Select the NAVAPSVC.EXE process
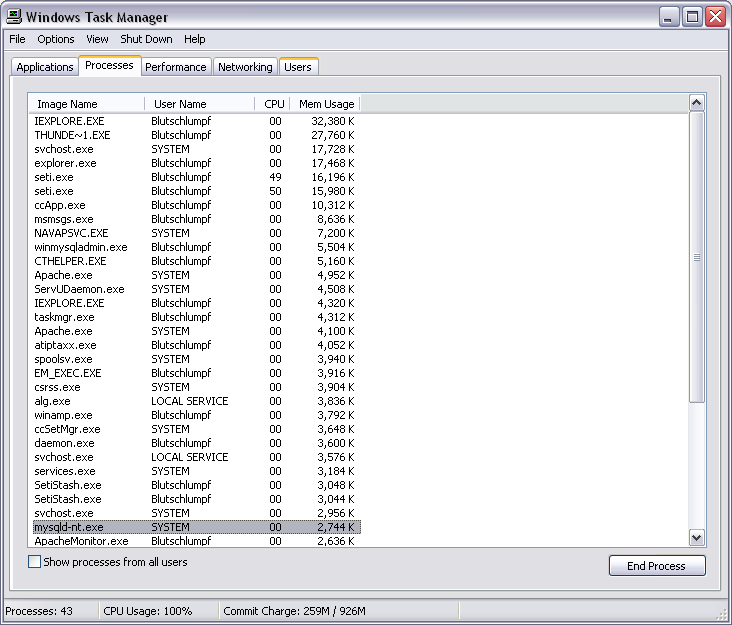Viewport: 732px width, 625px height. [196, 233]
